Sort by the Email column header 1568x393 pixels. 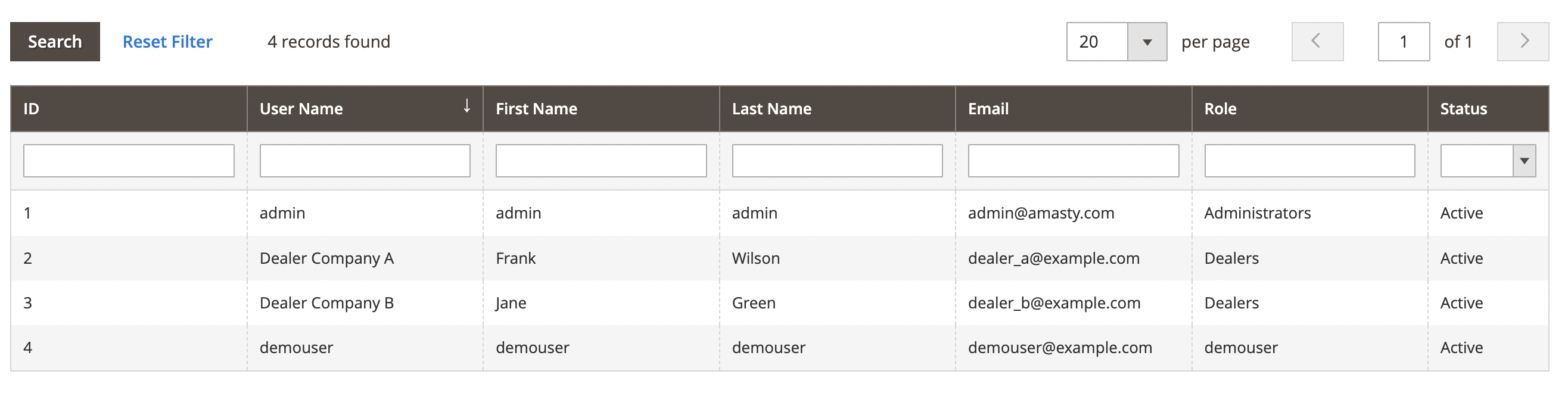coord(1073,109)
